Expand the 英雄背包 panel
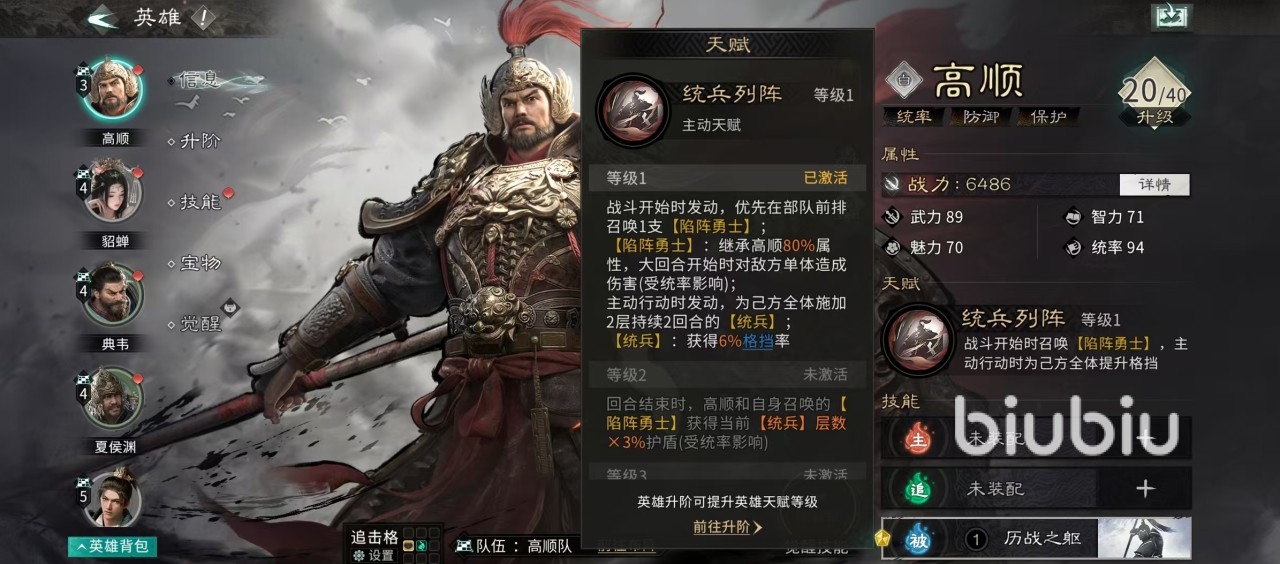Screen dimensions: 1280x564 coord(113,546)
